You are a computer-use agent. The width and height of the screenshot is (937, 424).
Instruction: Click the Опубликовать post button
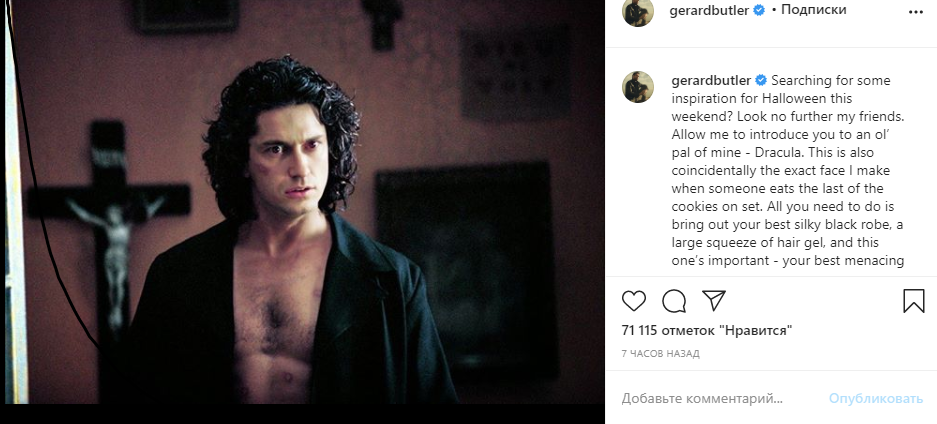(876, 398)
